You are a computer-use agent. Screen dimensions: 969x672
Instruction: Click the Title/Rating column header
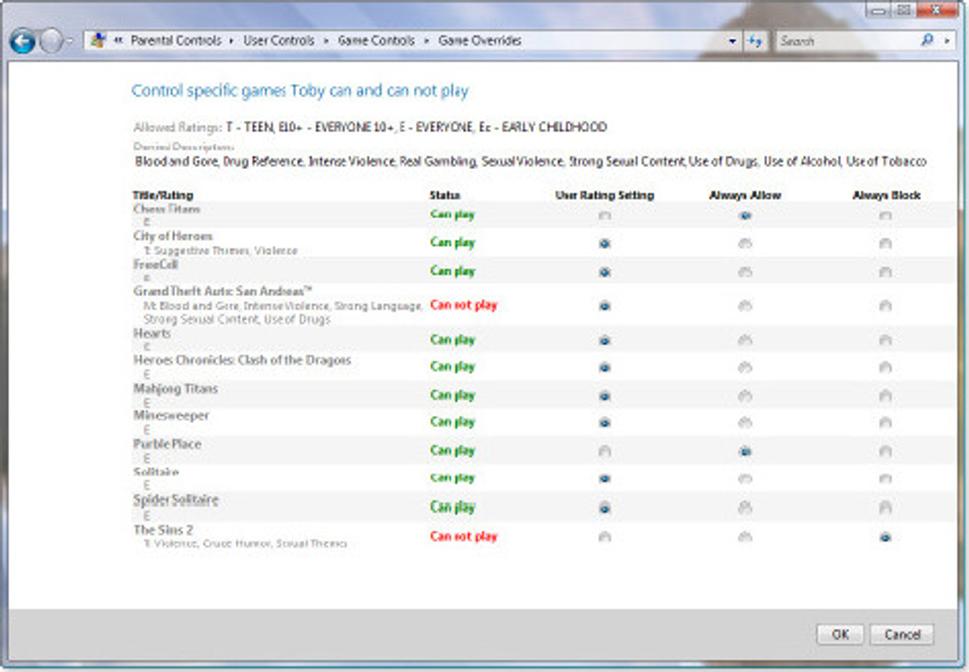(x=163, y=195)
